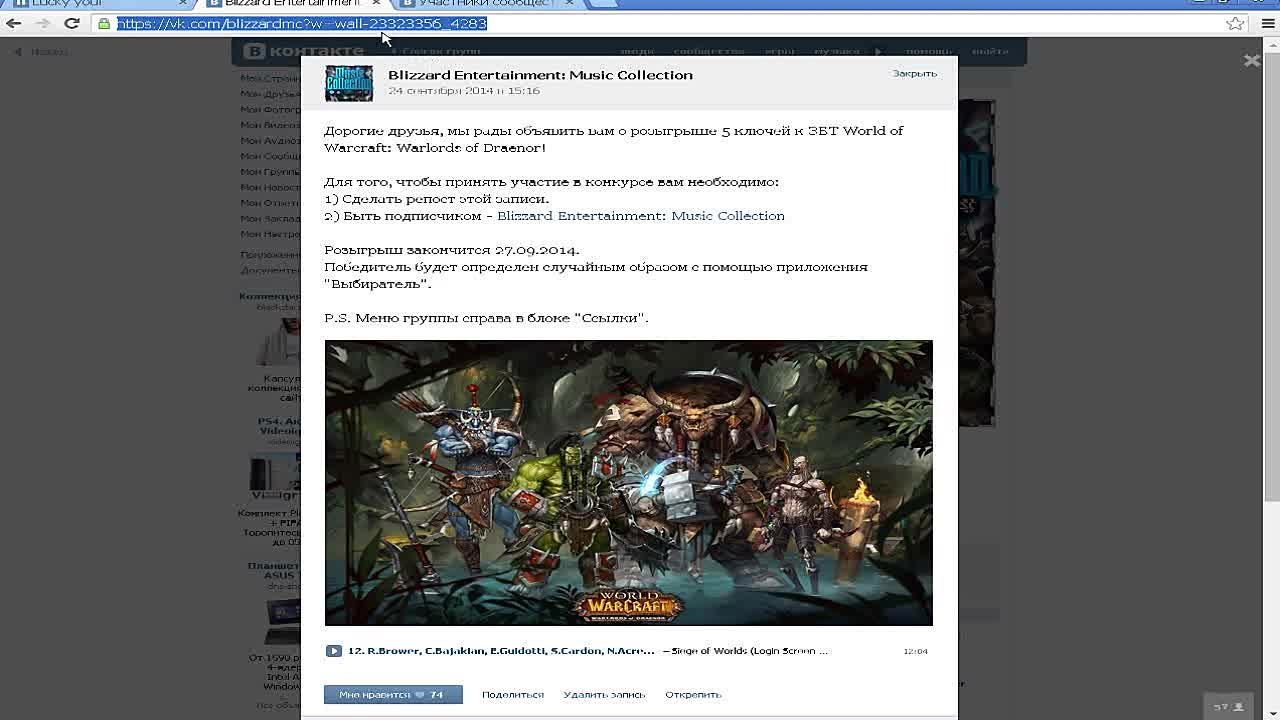
Task: Click the Открепить link
Action: tap(693, 695)
